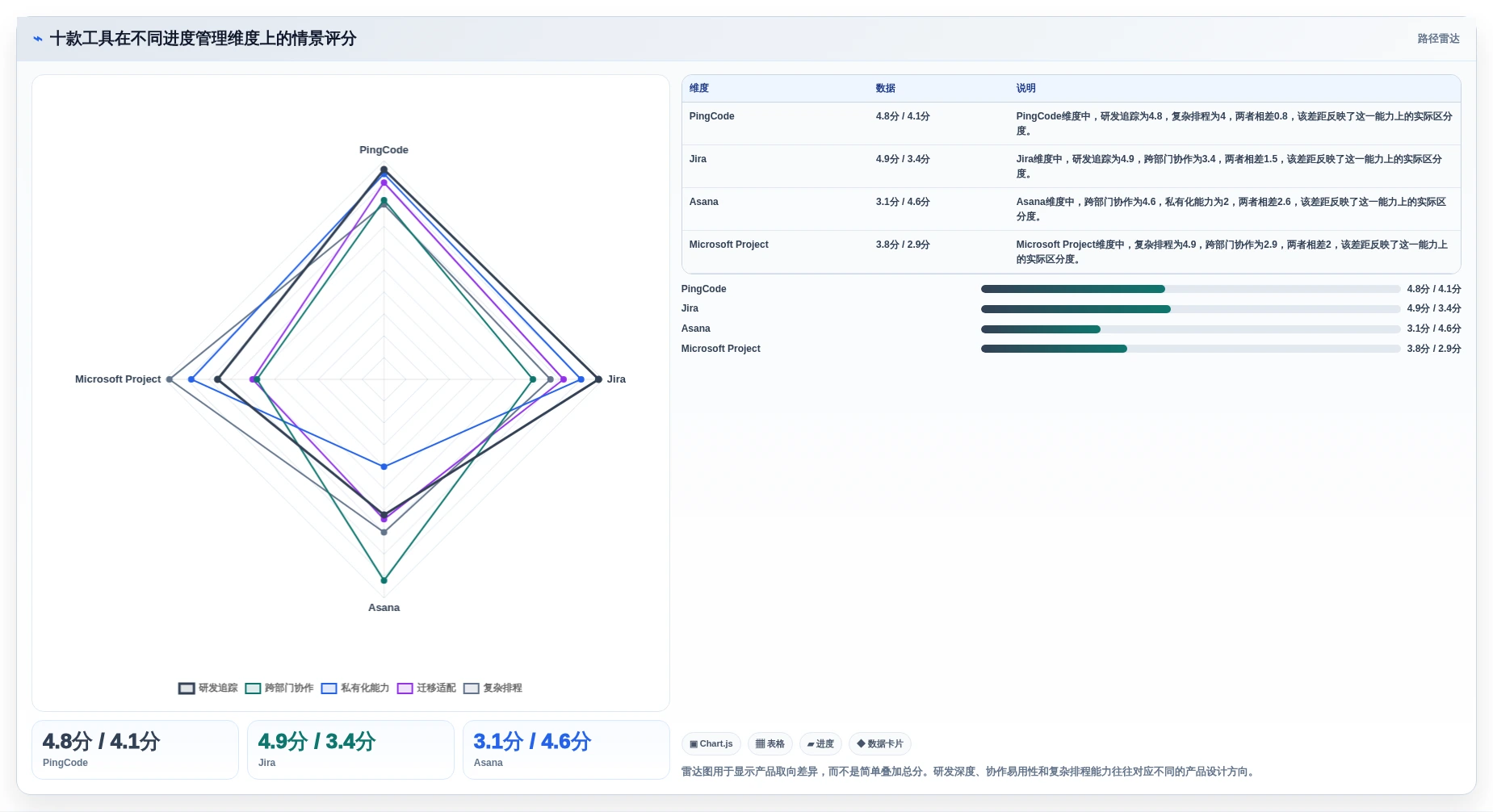Click the blue chart icon beside the title
This screenshot has height=812, width=1493.
pos(38,39)
